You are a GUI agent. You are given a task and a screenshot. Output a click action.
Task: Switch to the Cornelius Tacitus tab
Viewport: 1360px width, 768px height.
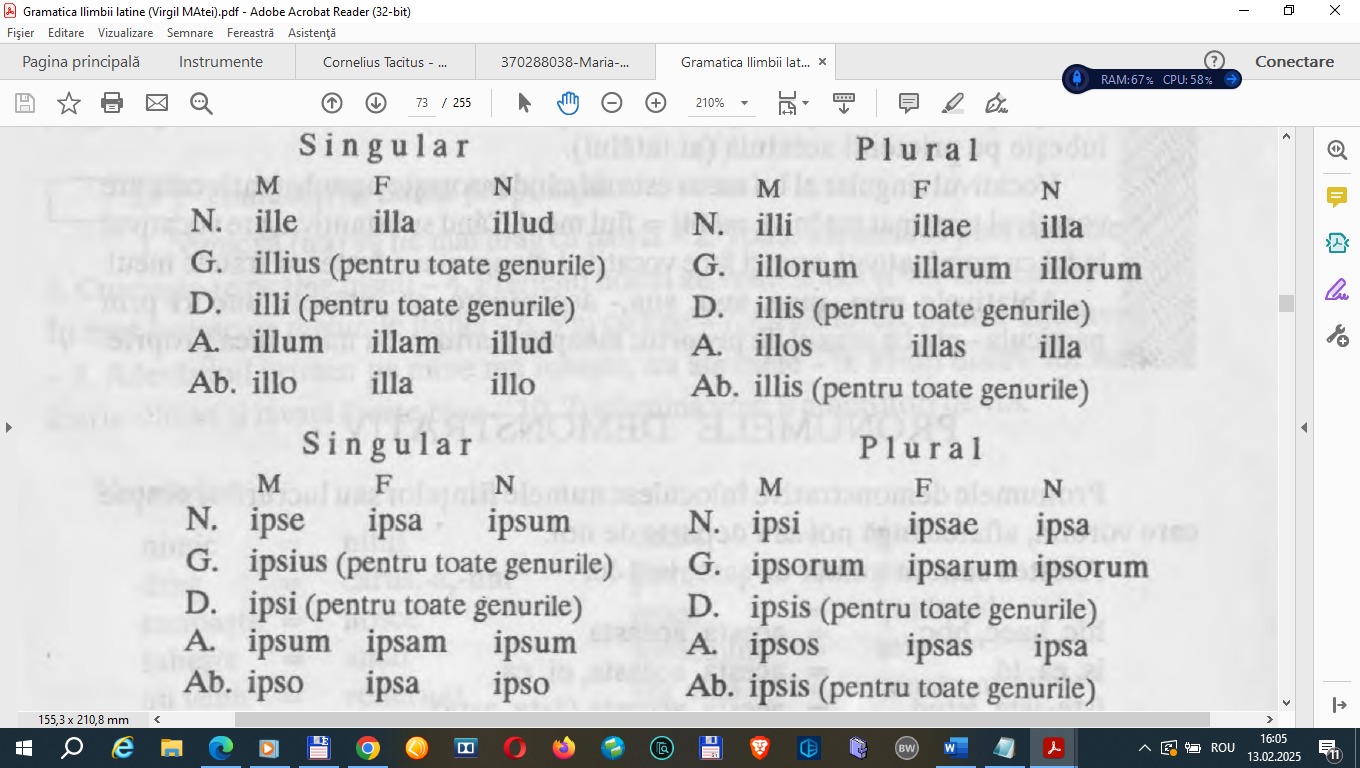click(x=385, y=62)
